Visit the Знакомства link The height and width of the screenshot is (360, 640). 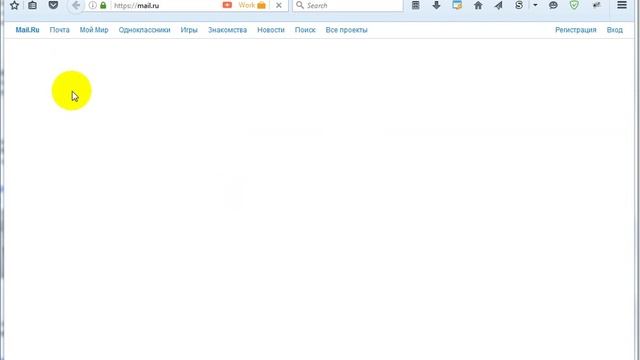pos(227,30)
